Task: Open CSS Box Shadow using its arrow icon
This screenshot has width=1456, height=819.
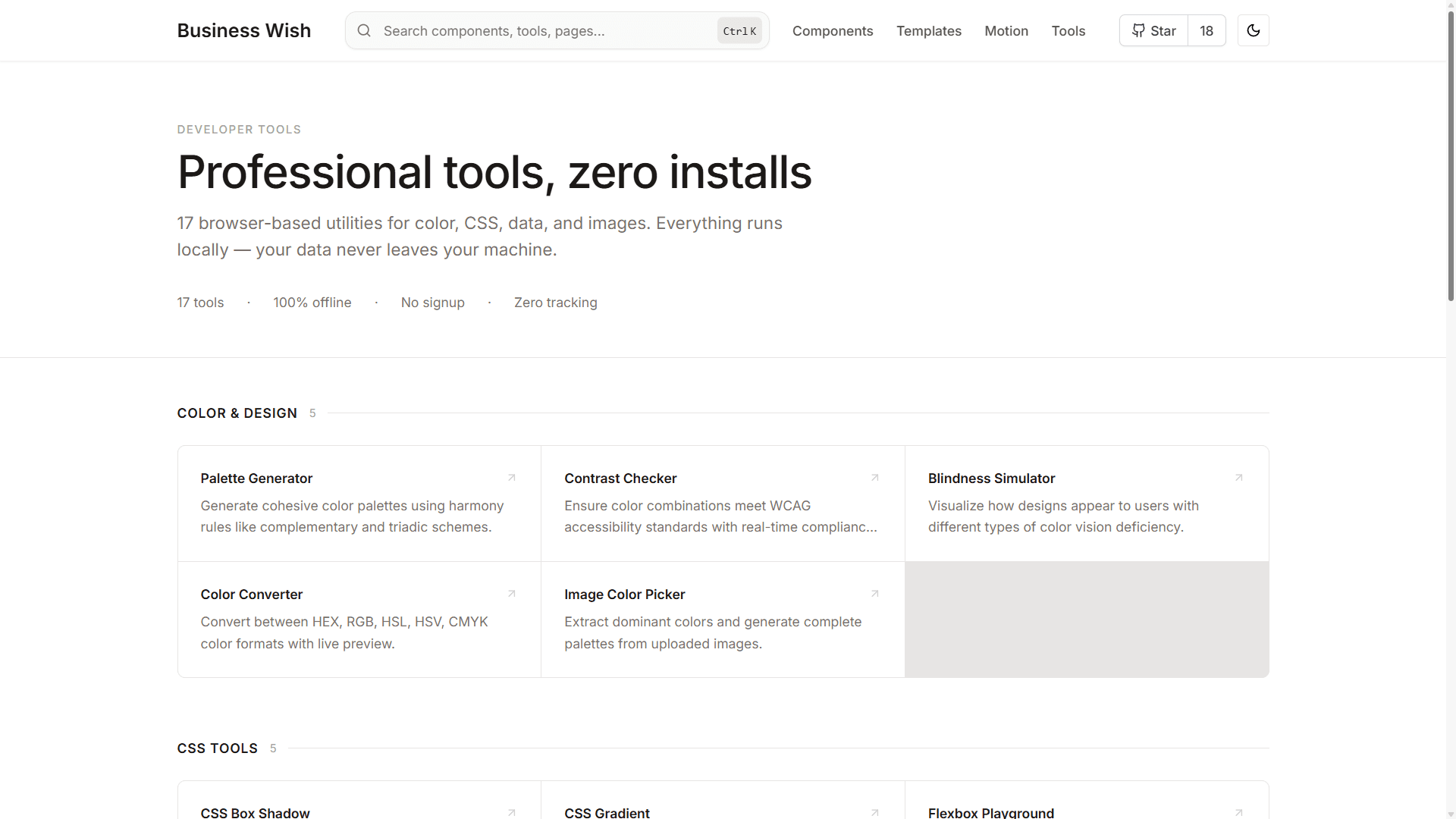Action: [511, 812]
